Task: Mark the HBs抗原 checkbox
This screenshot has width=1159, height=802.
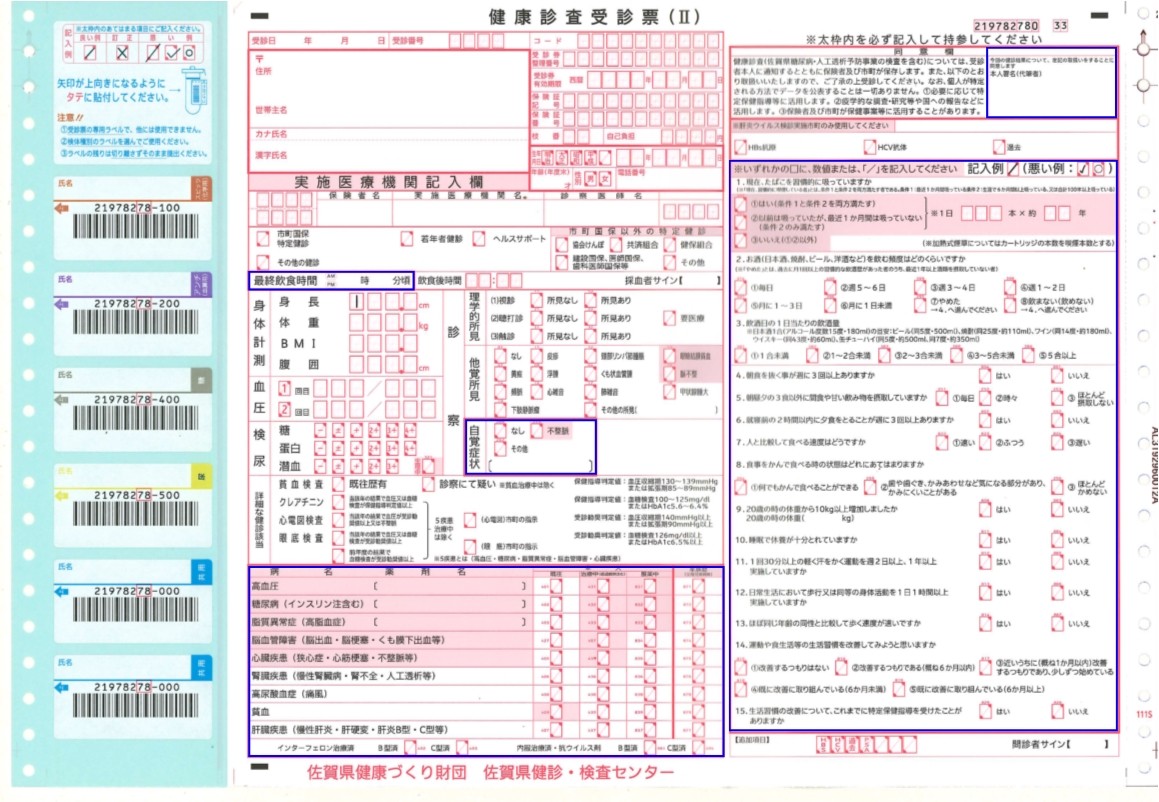Action: tap(740, 147)
